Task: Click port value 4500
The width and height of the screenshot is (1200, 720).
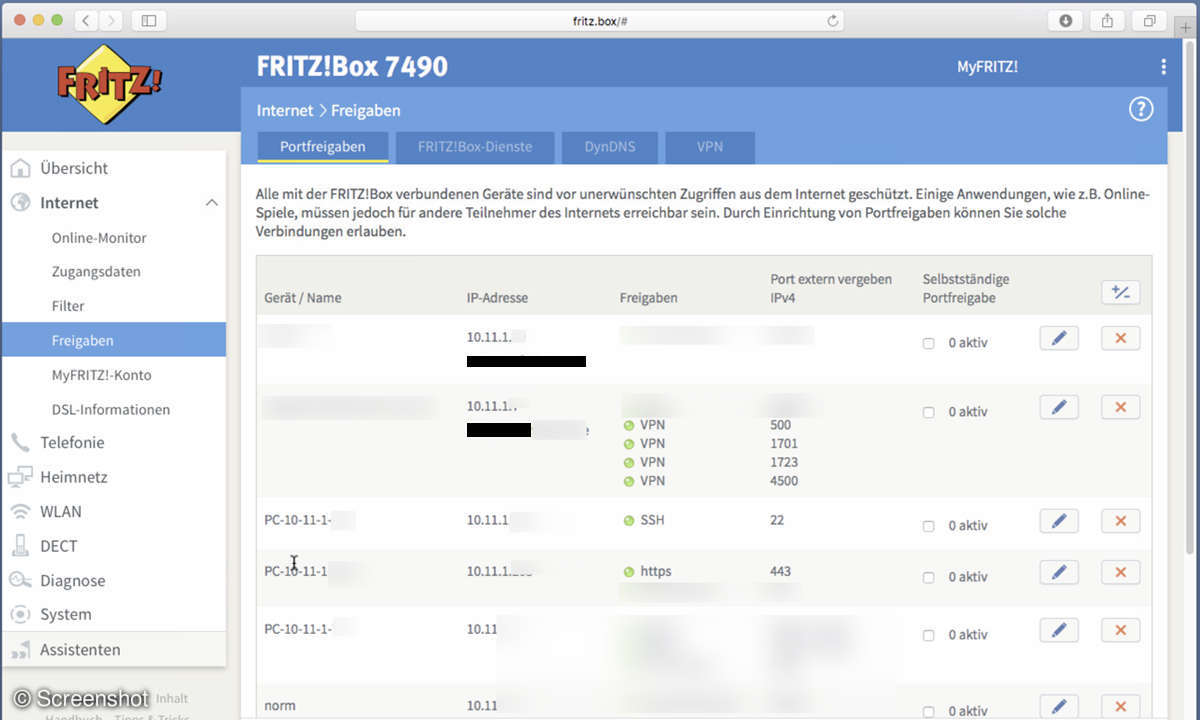Action: coord(785,481)
